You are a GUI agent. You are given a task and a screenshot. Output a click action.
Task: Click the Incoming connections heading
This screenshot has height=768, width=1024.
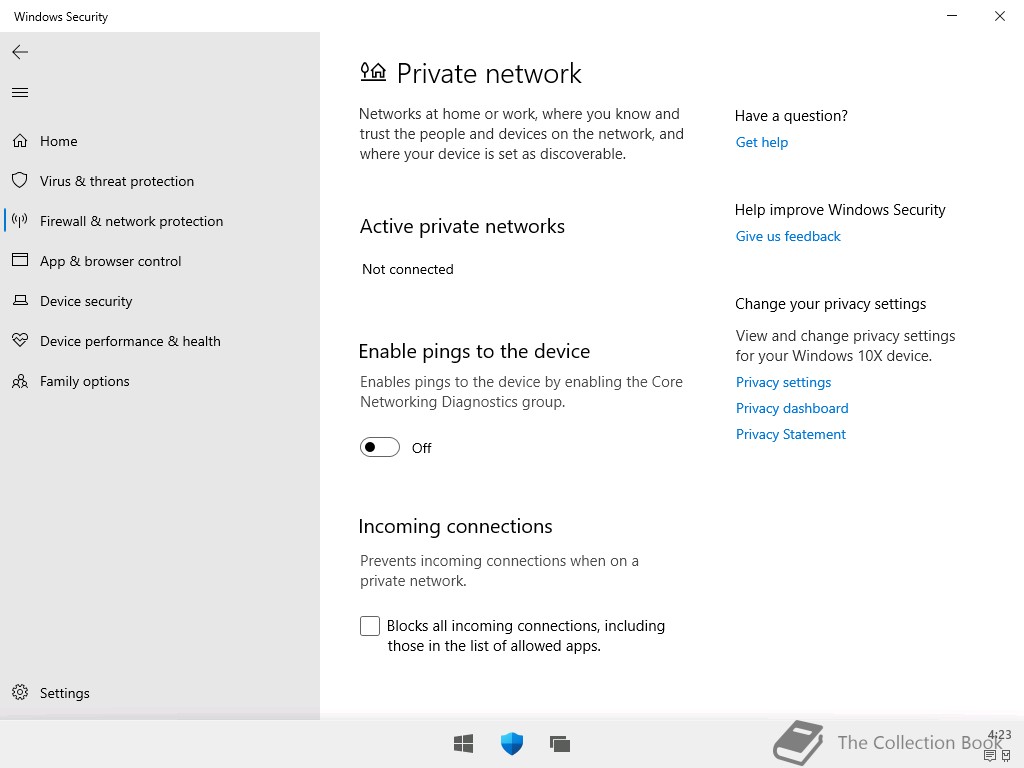455,526
